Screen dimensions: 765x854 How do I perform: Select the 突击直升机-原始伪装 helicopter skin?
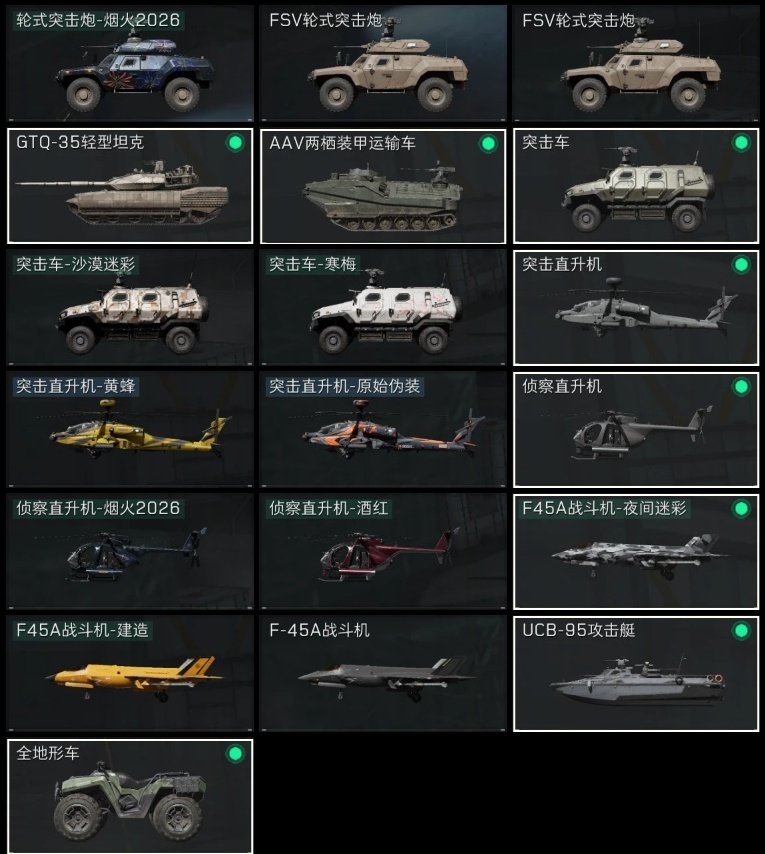(383, 430)
